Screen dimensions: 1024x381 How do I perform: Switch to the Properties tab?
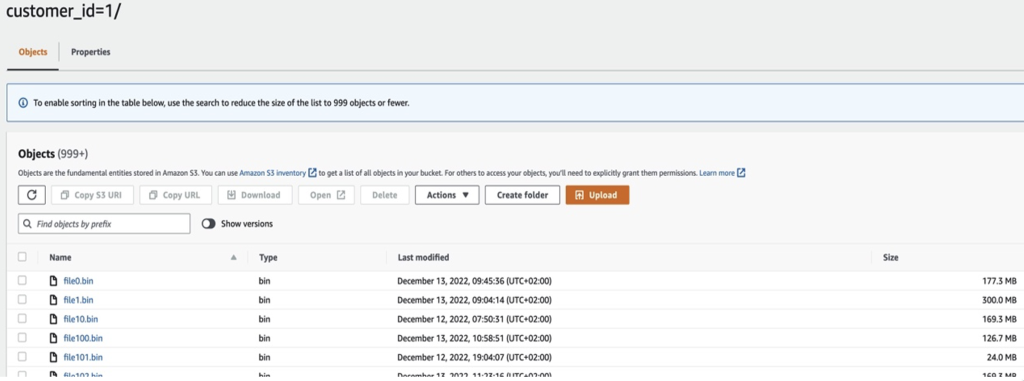(91, 52)
